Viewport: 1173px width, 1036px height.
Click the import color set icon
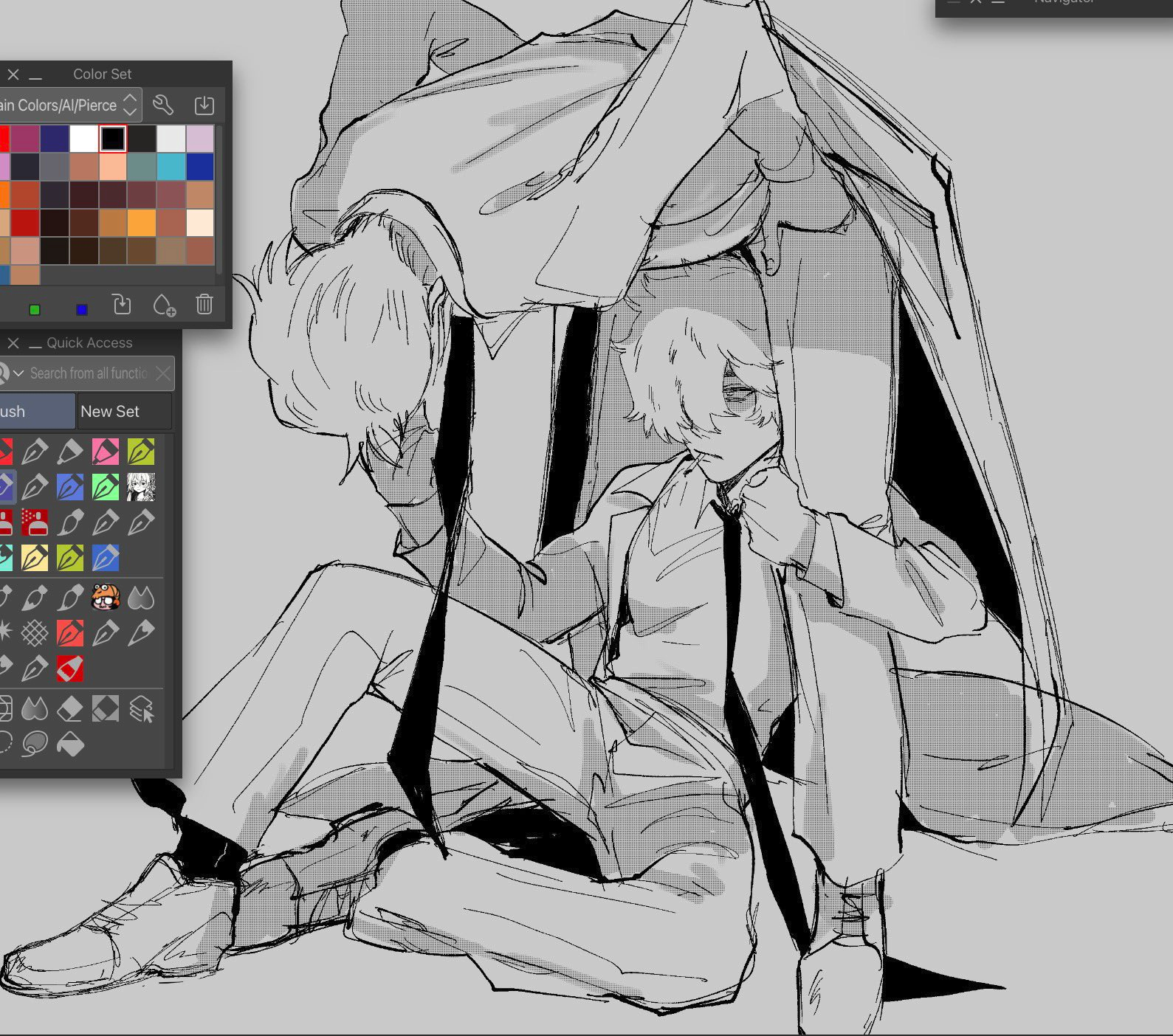204,106
